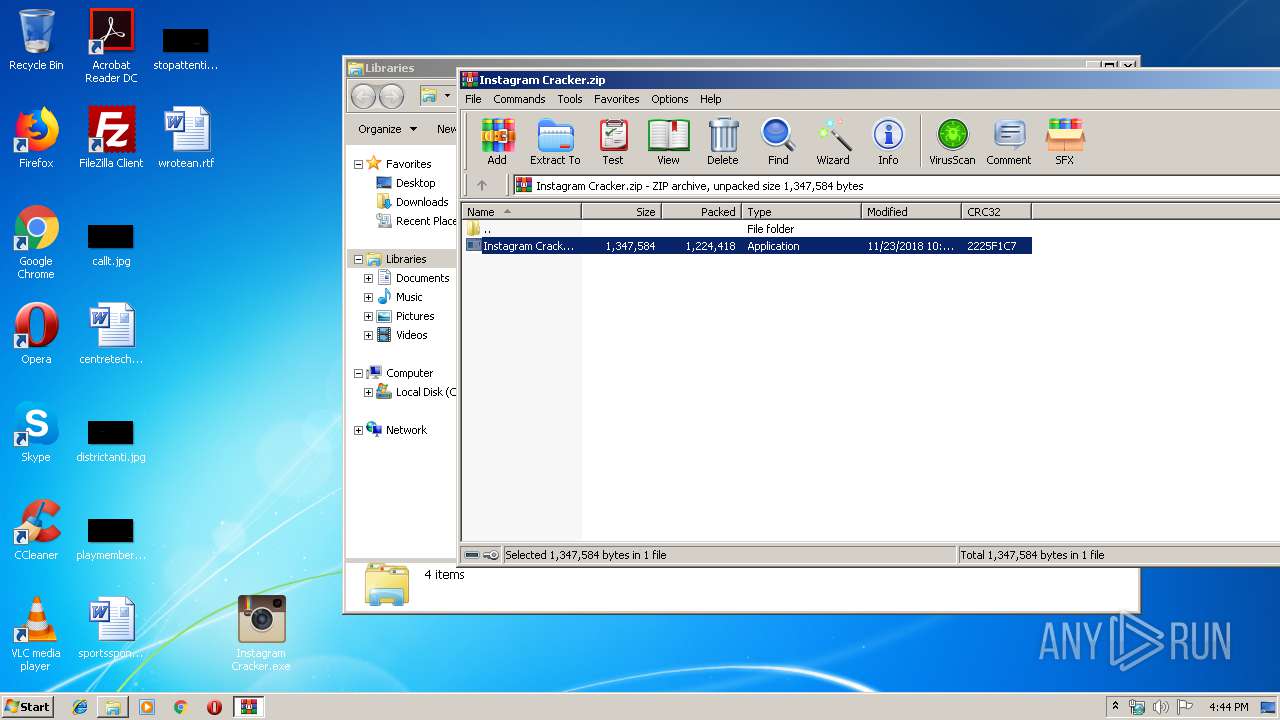Select the parent folder '..' row

click(x=746, y=229)
